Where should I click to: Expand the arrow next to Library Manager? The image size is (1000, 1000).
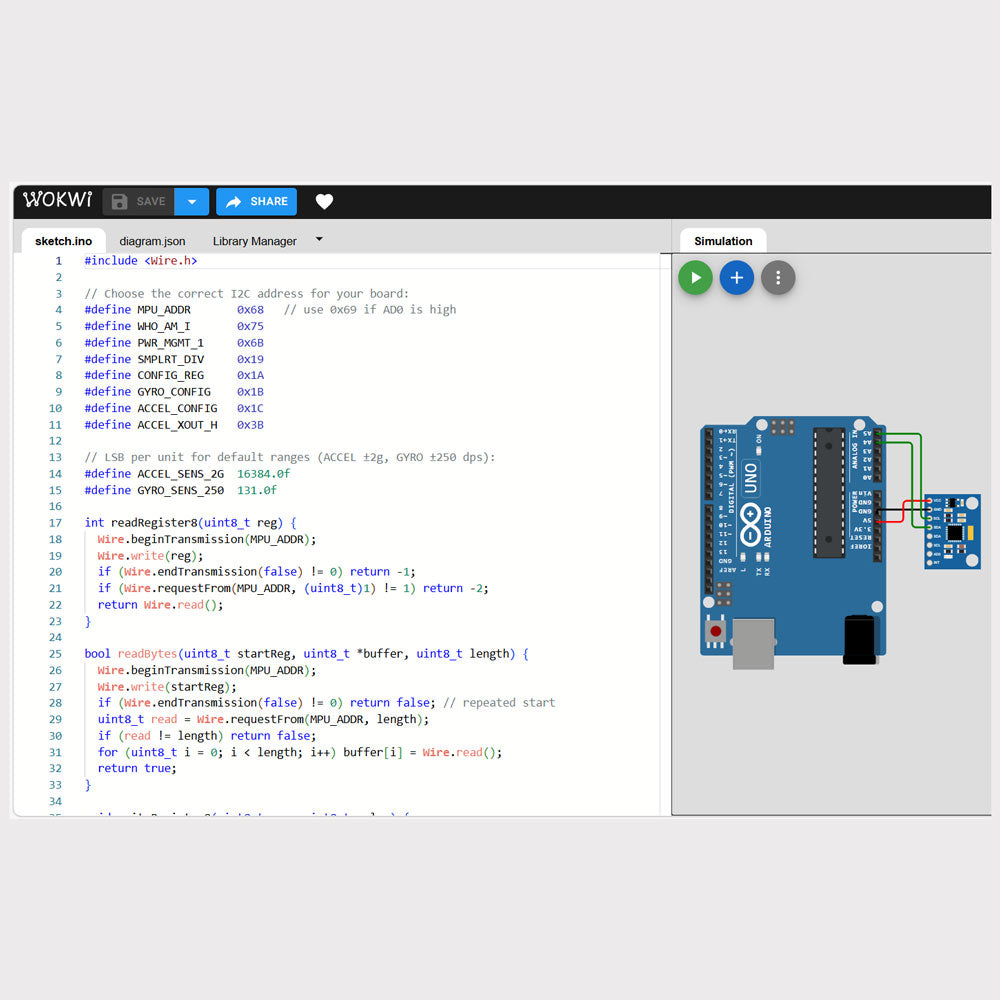[x=319, y=239]
